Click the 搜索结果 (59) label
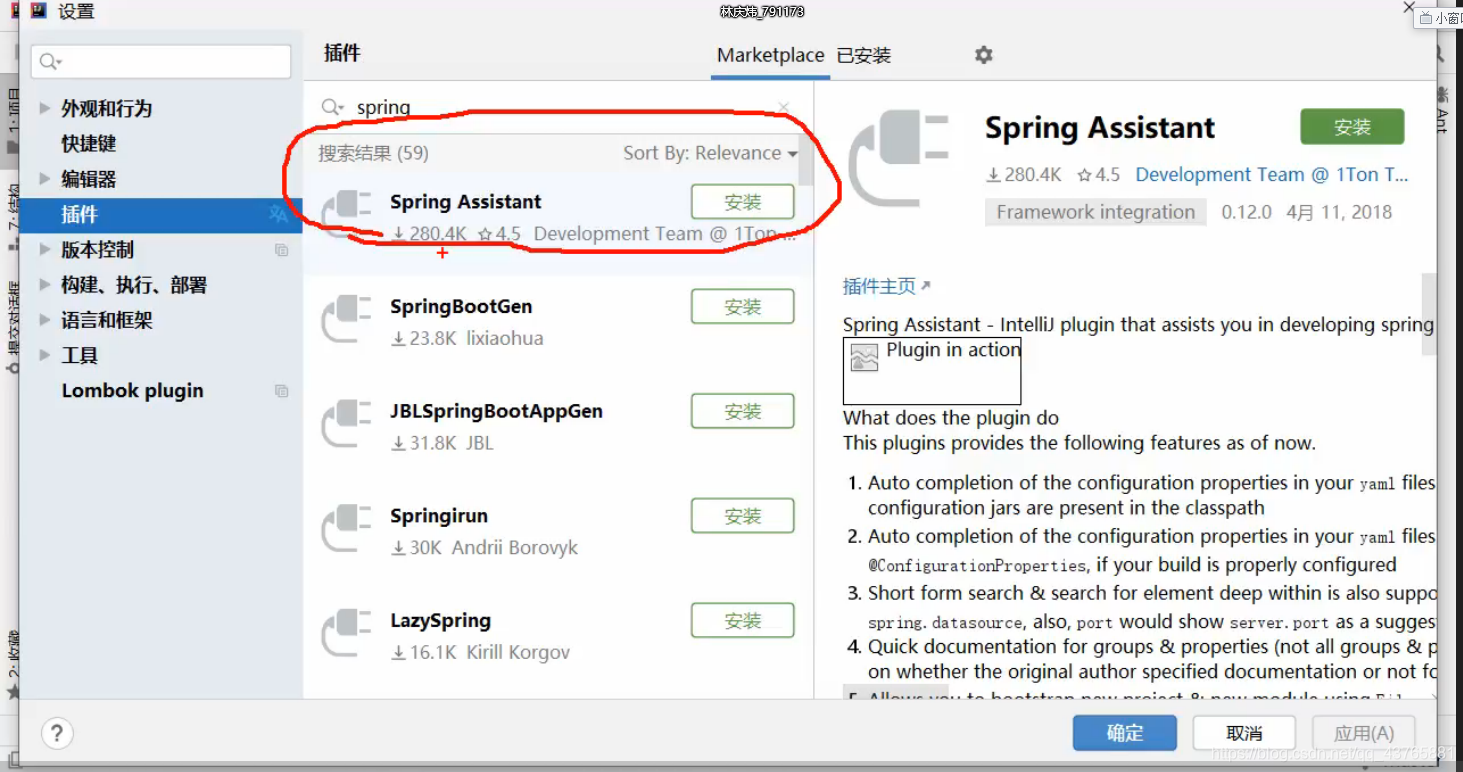1463x772 pixels. 373,153
